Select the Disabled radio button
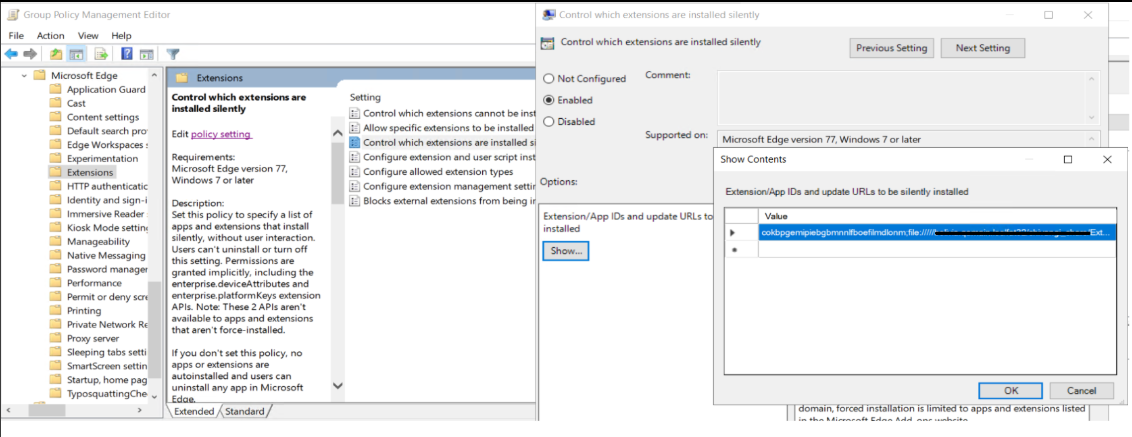The height and width of the screenshot is (437, 1132). click(548, 121)
